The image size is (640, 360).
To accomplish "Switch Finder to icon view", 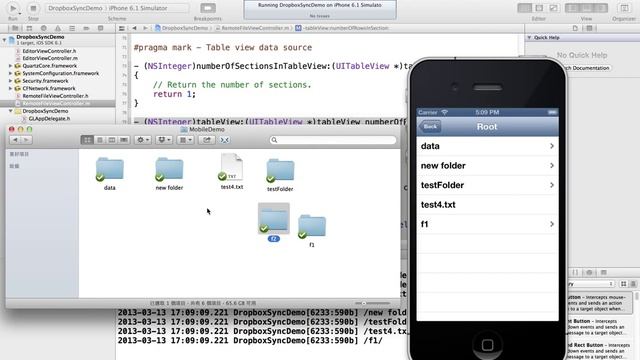I will (x=87, y=140).
